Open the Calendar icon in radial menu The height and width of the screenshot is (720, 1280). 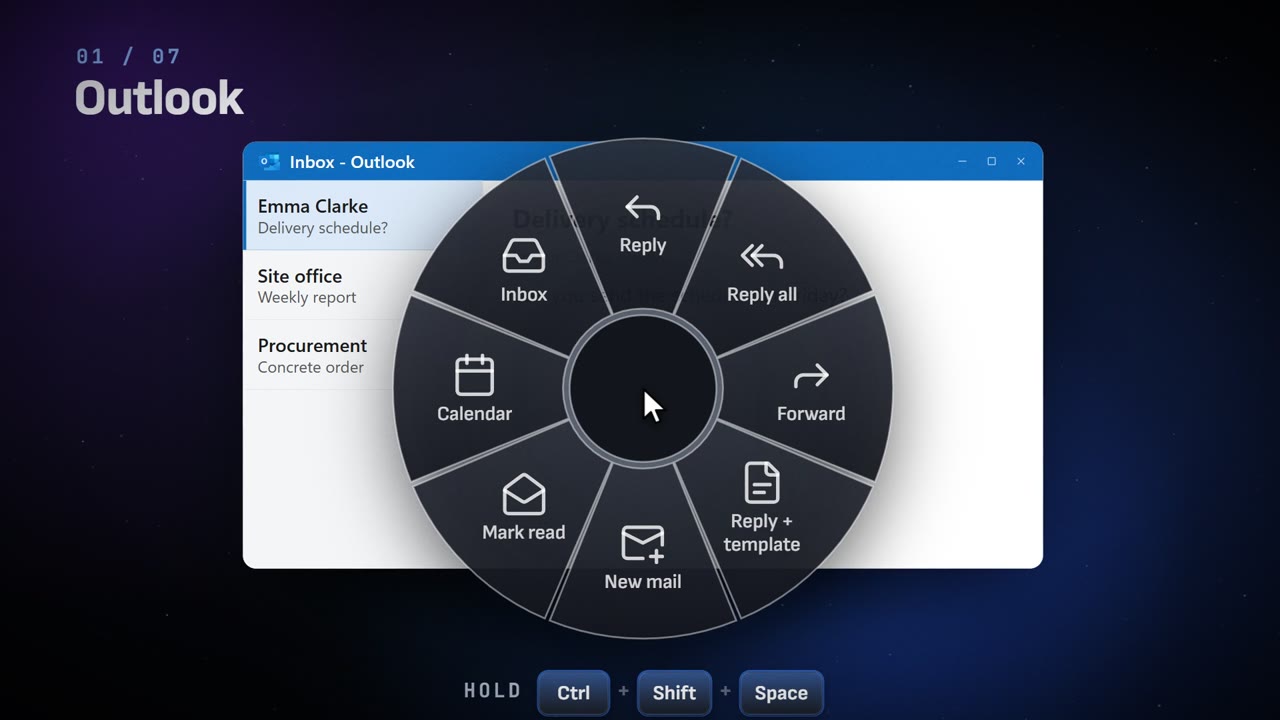pyautogui.click(x=474, y=376)
